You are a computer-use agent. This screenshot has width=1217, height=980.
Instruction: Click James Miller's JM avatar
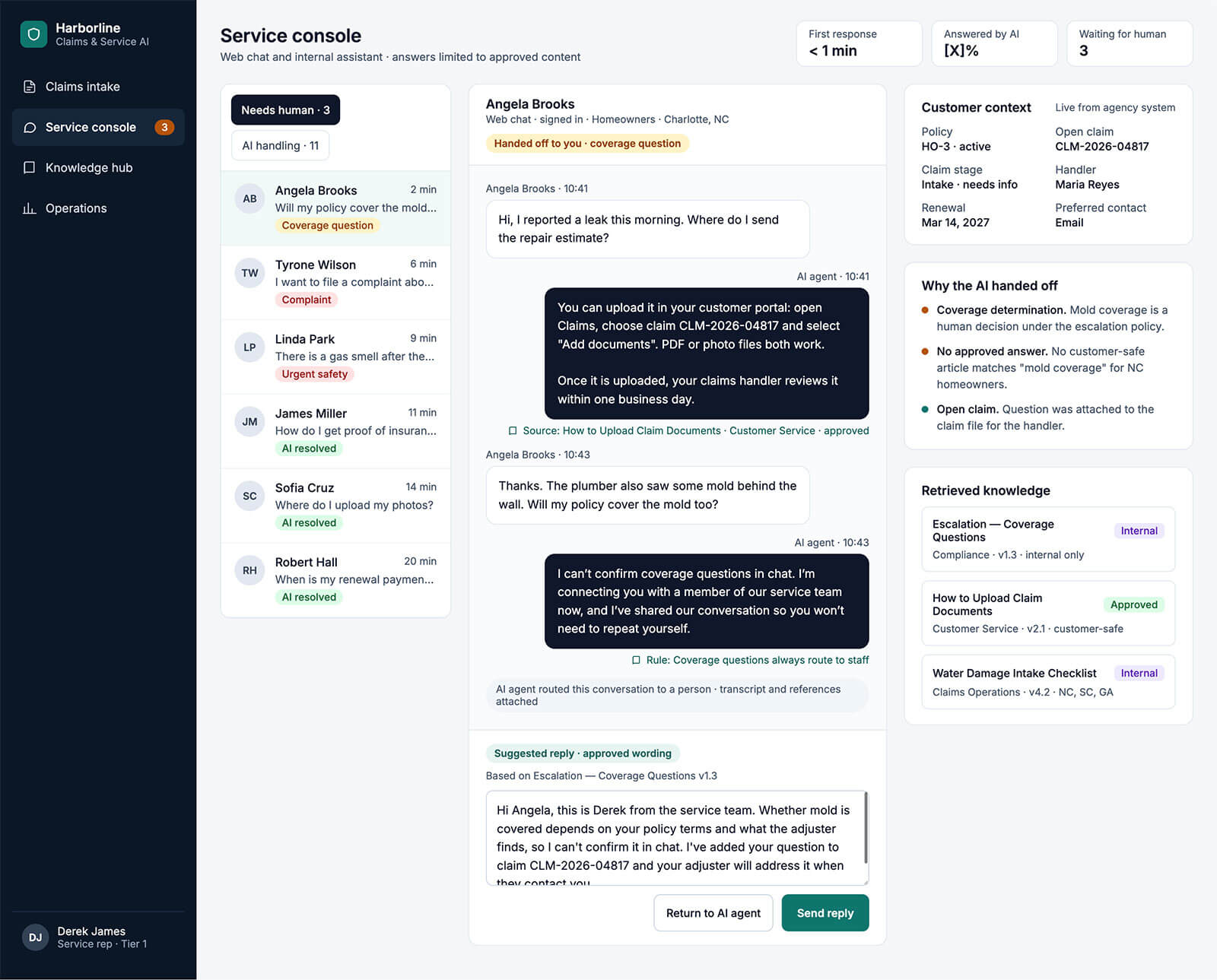pos(249,422)
